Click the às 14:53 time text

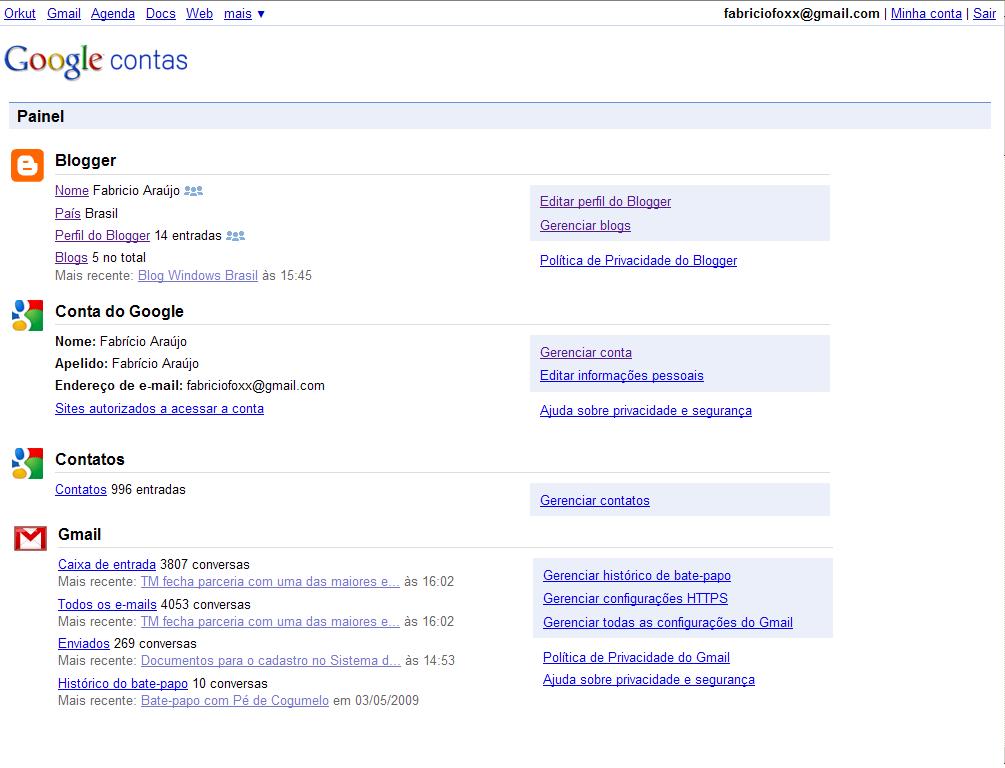(430, 661)
